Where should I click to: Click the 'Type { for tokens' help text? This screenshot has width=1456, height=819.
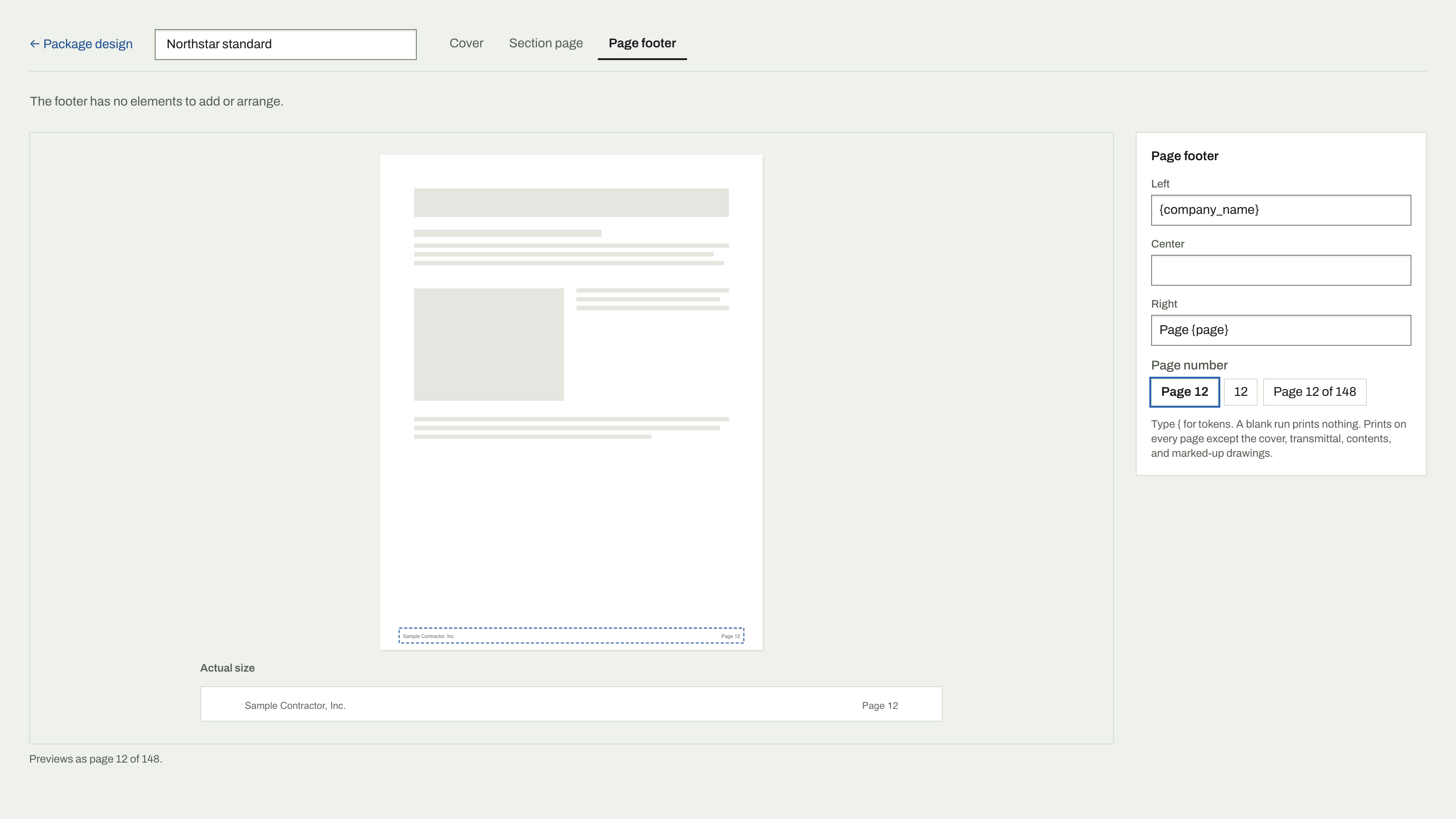pos(1279,439)
